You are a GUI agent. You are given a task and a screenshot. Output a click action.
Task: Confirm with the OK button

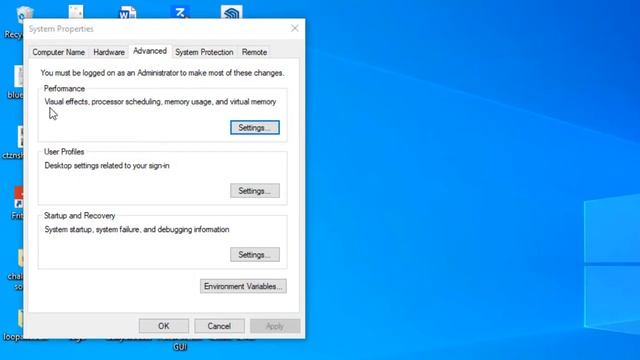click(164, 326)
